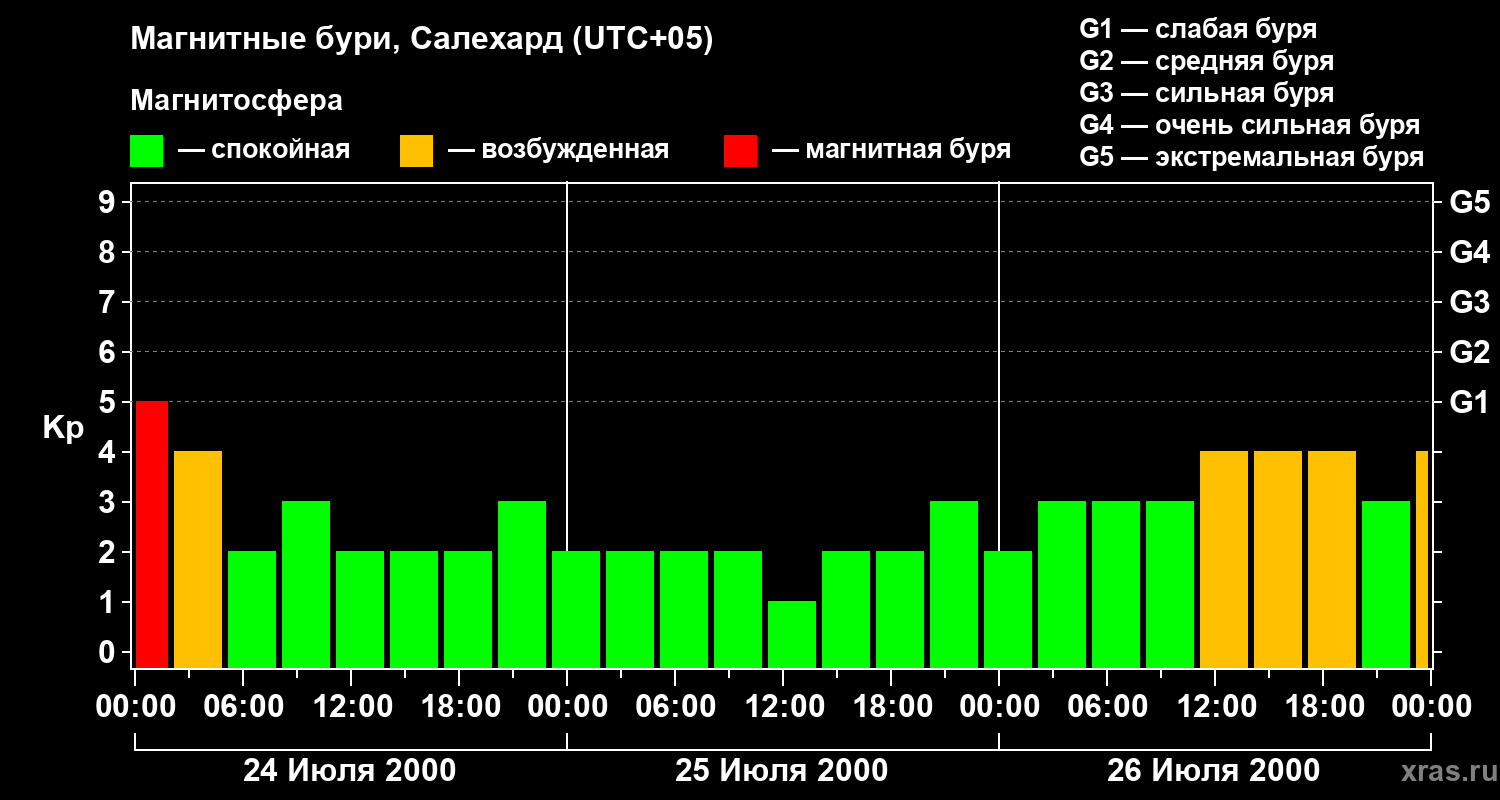Click the '26 Июля 2000' date label
Screen dimensions: 1500x800
tap(1214, 771)
